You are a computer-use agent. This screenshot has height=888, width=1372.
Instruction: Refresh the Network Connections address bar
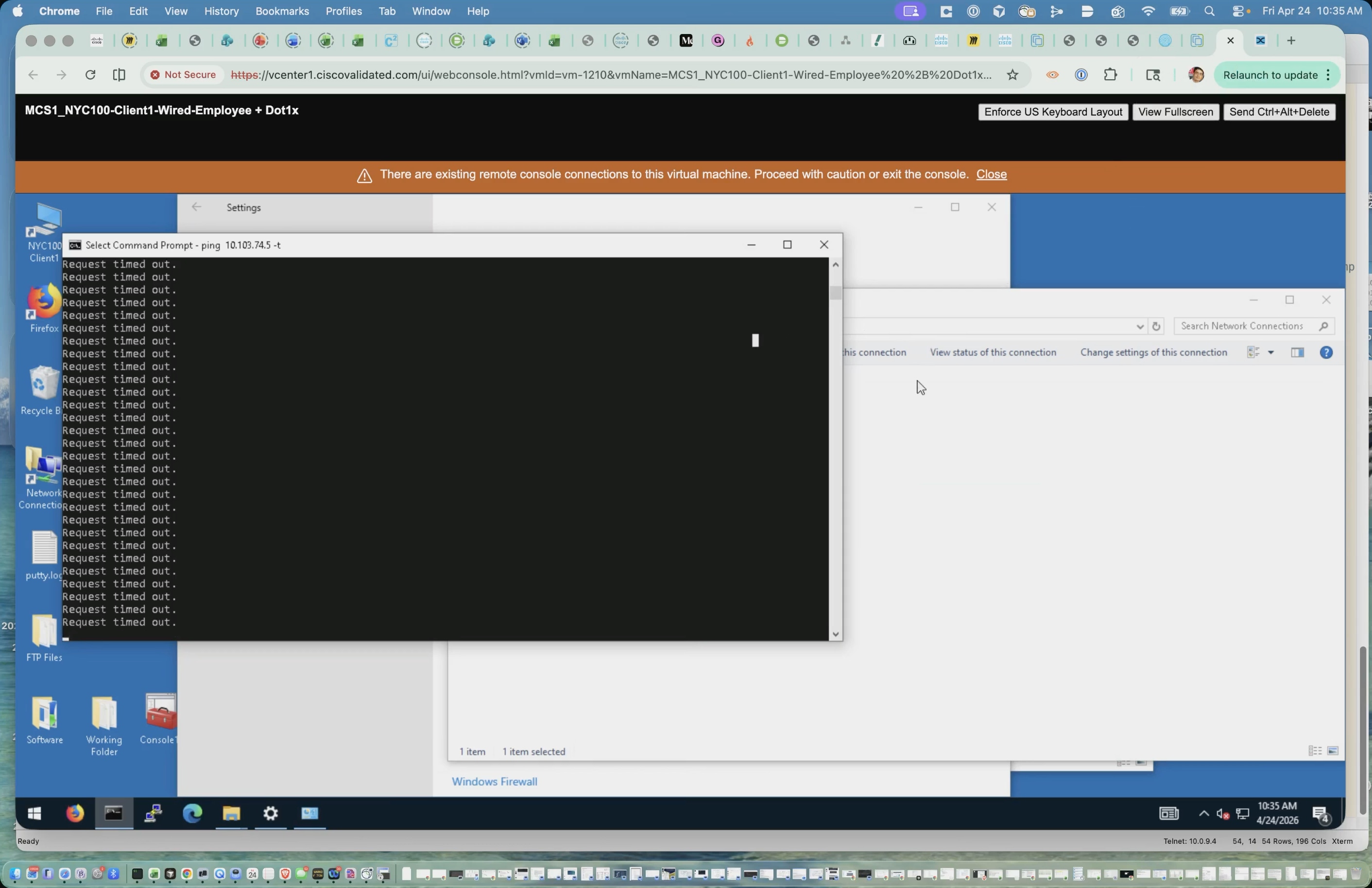tap(1156, 326)
